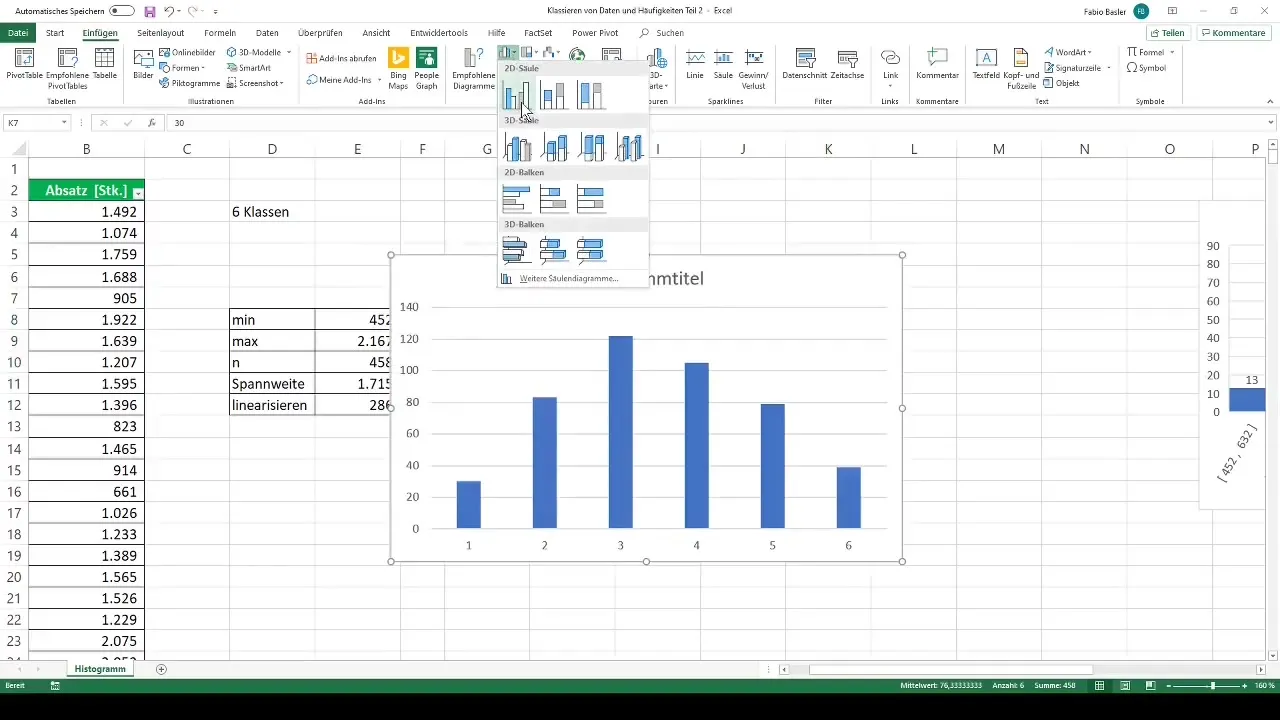Insert a Linie sparkline
The width and height of the screenshot is (1280, 720).
695,65
